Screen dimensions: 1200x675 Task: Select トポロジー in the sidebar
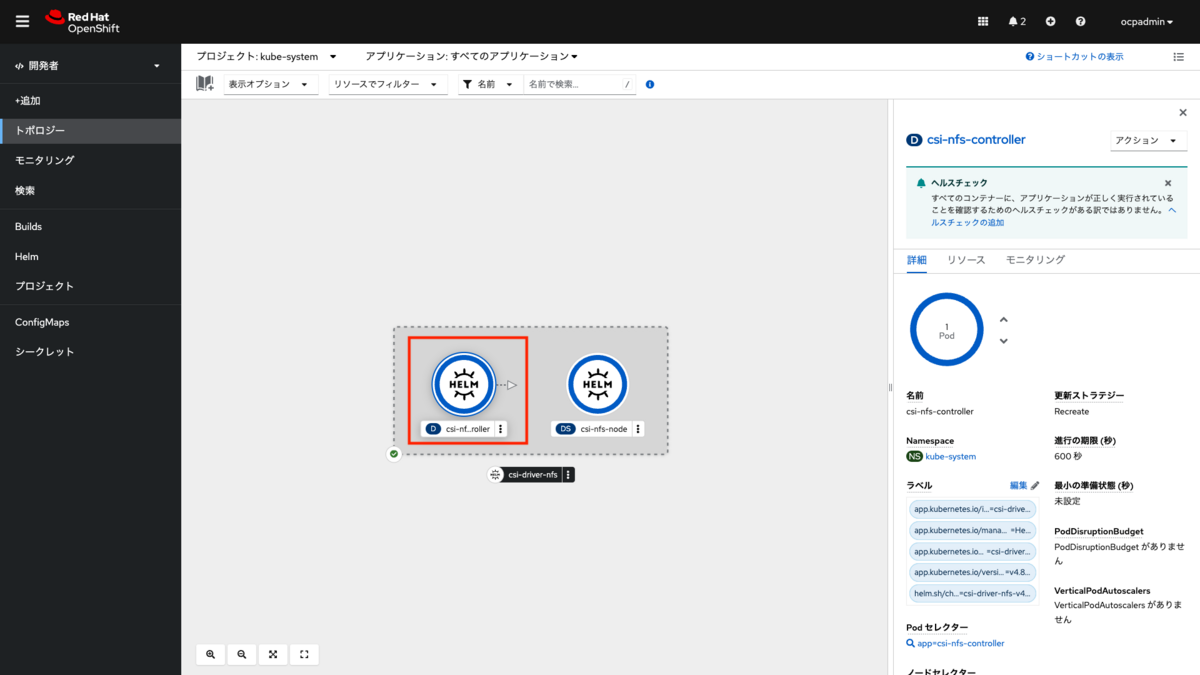91,131
